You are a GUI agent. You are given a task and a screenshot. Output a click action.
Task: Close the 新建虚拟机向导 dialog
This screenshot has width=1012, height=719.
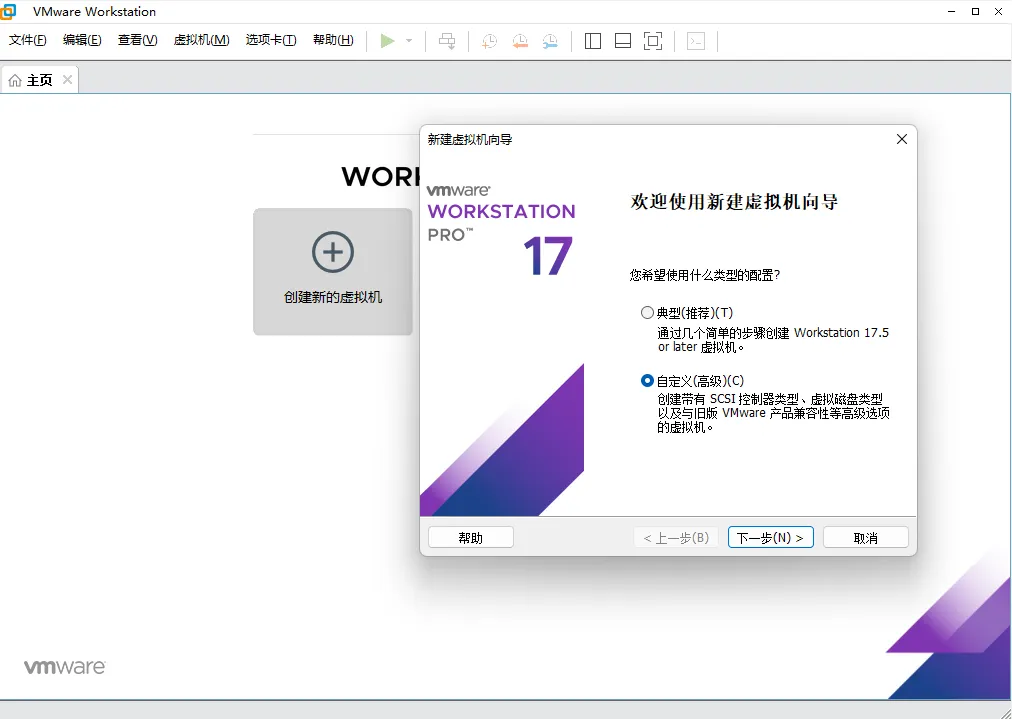point(902,139)
